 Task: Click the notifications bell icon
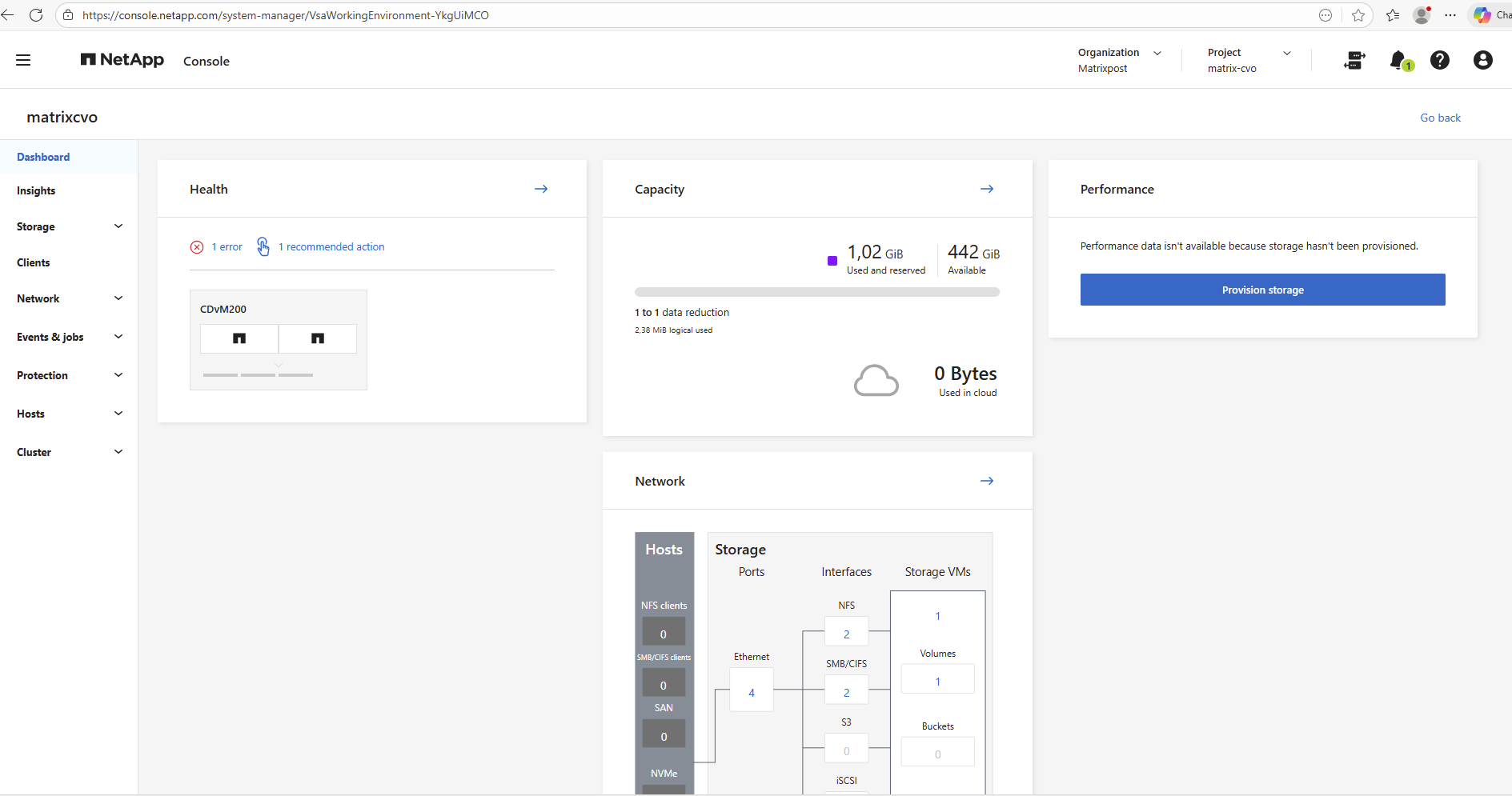pos(1398,60)
